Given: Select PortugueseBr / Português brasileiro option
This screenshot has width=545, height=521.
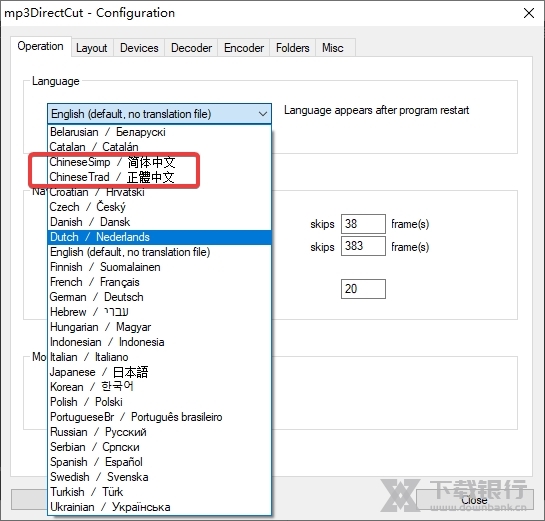Looking at the screenshot, I should 159,417.
